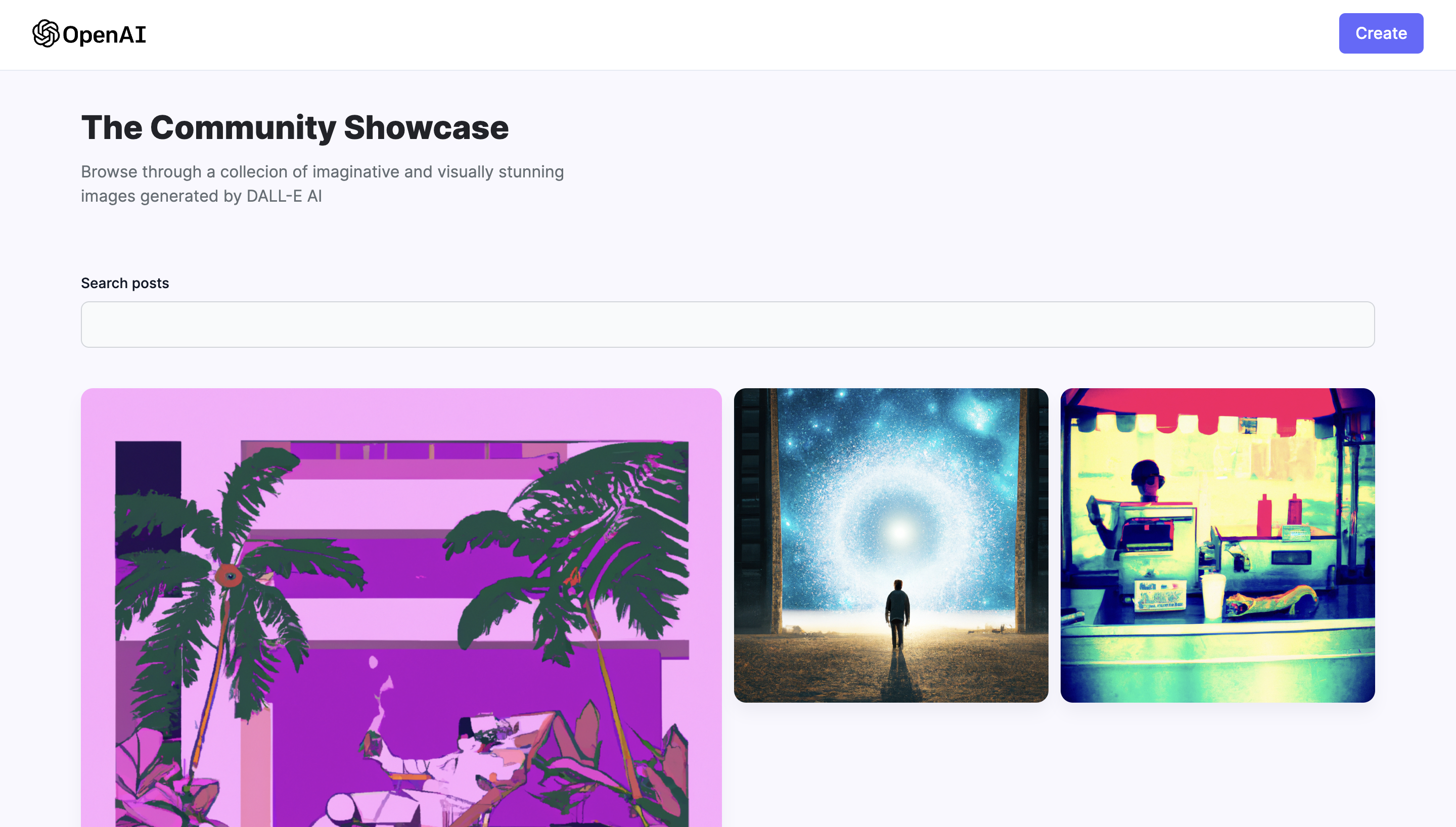Open the Create page button

point(1381,33)
